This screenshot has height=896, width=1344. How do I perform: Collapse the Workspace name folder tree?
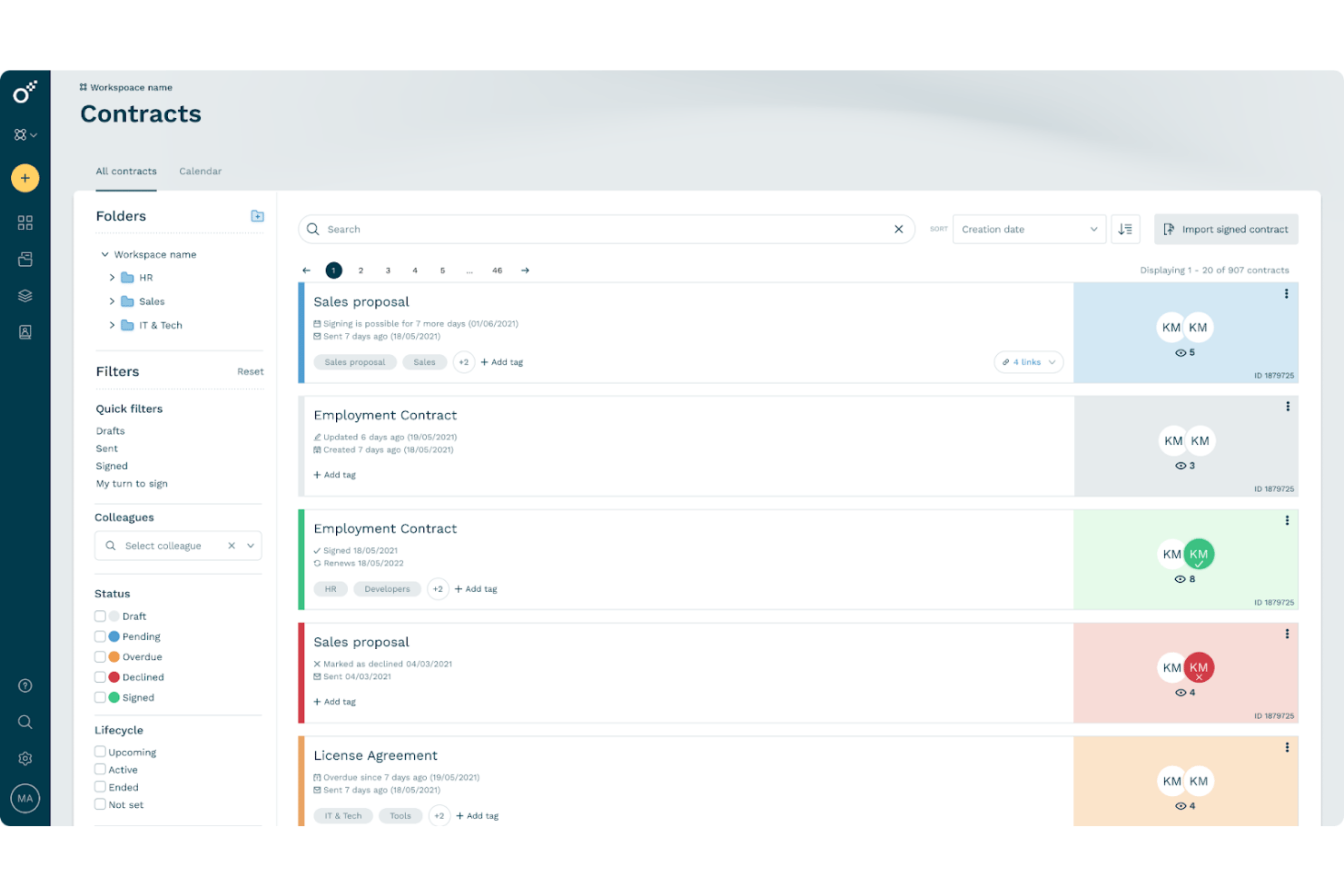click(x=105, y=254)
